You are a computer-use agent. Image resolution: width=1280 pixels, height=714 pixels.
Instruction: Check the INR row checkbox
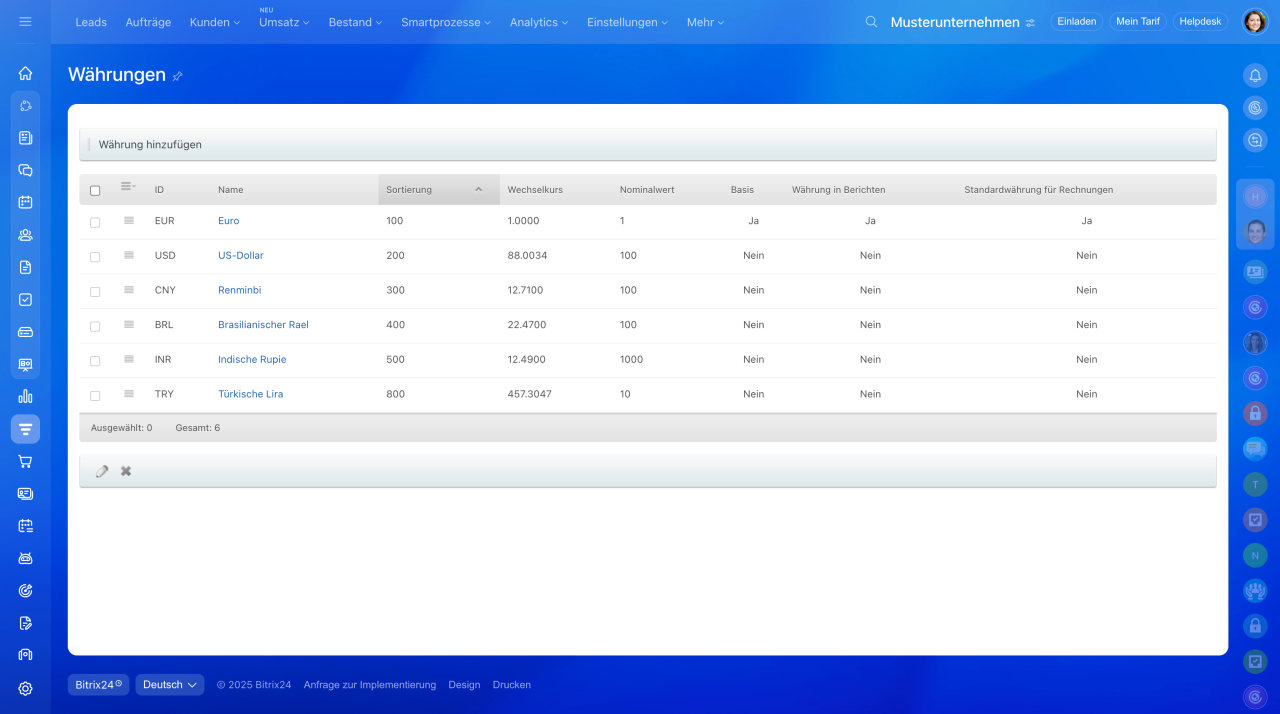pos(95,361)
